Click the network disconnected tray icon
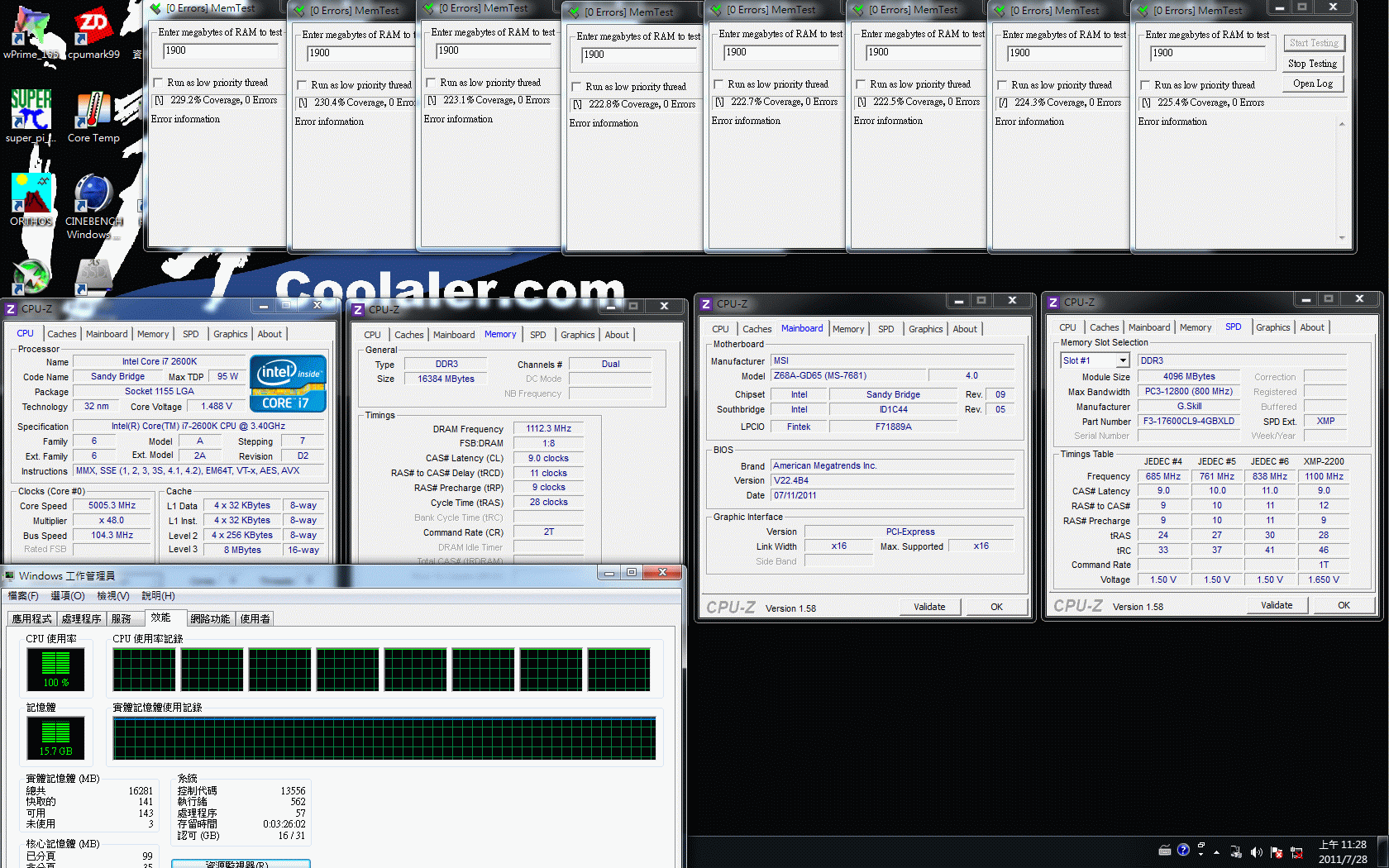Screen dimensions: 1389x868 pos(1296,851)
